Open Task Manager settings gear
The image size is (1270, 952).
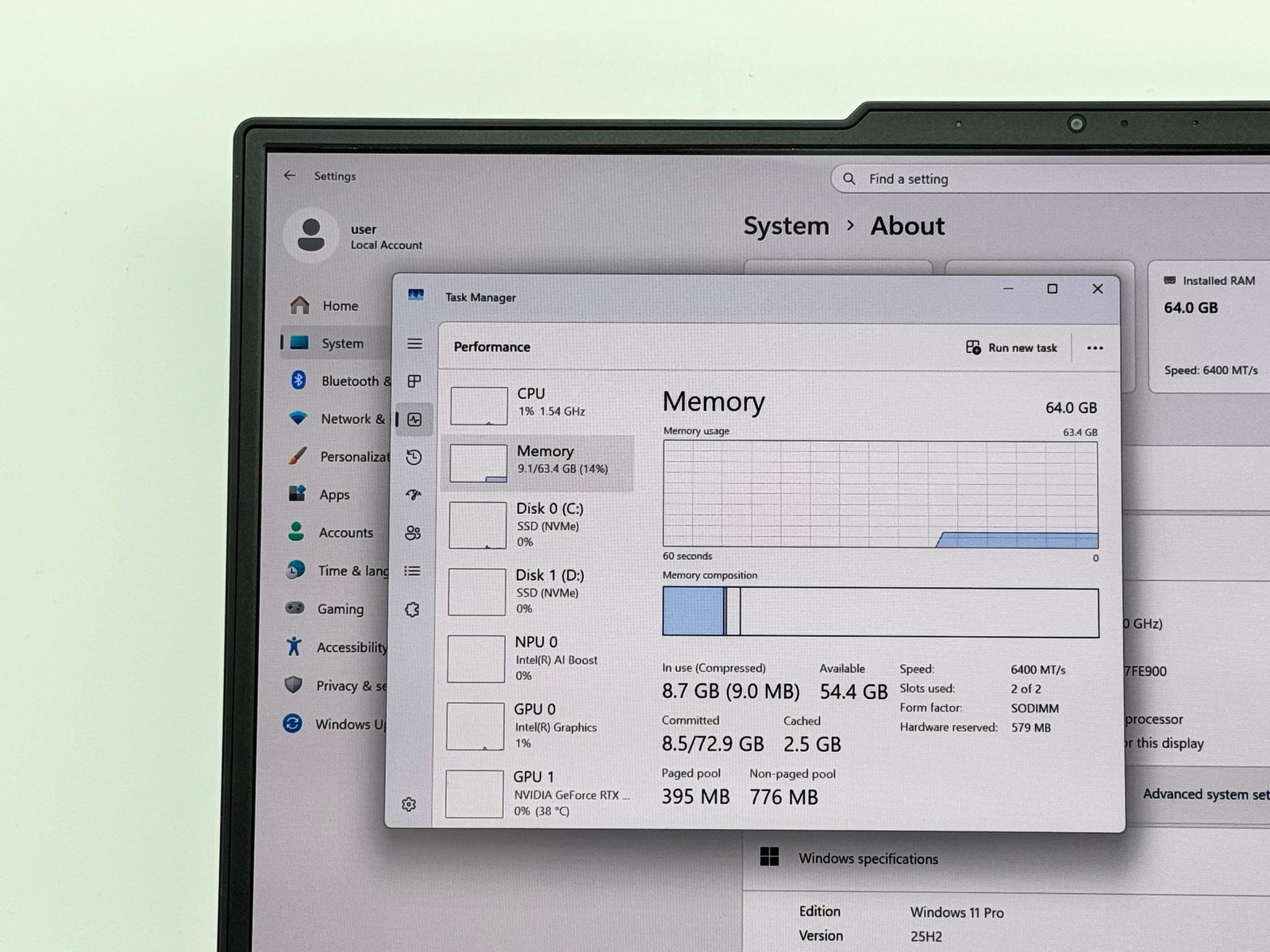pyautogui.click(x=409, y=804)
